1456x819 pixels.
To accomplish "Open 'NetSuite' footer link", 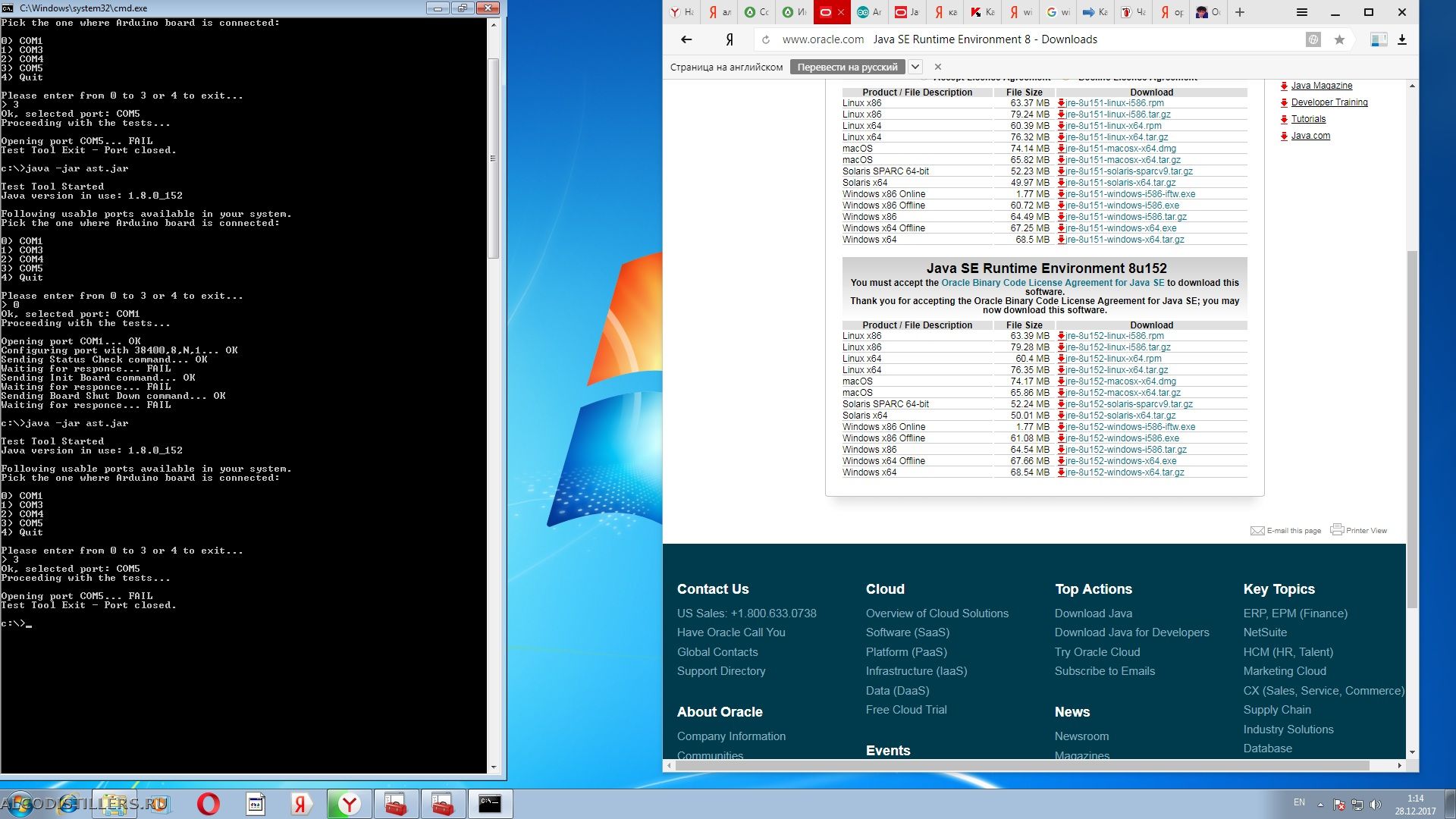I will [1264, 632].
